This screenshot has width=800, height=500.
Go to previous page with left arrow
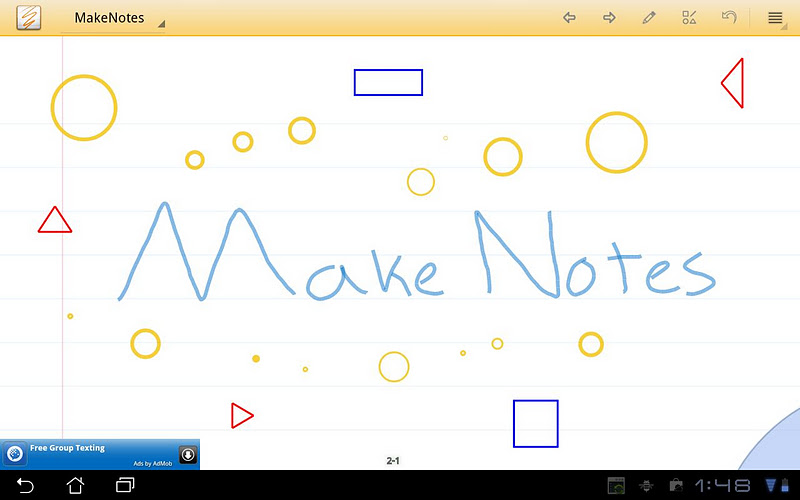[x=569, y=18]
